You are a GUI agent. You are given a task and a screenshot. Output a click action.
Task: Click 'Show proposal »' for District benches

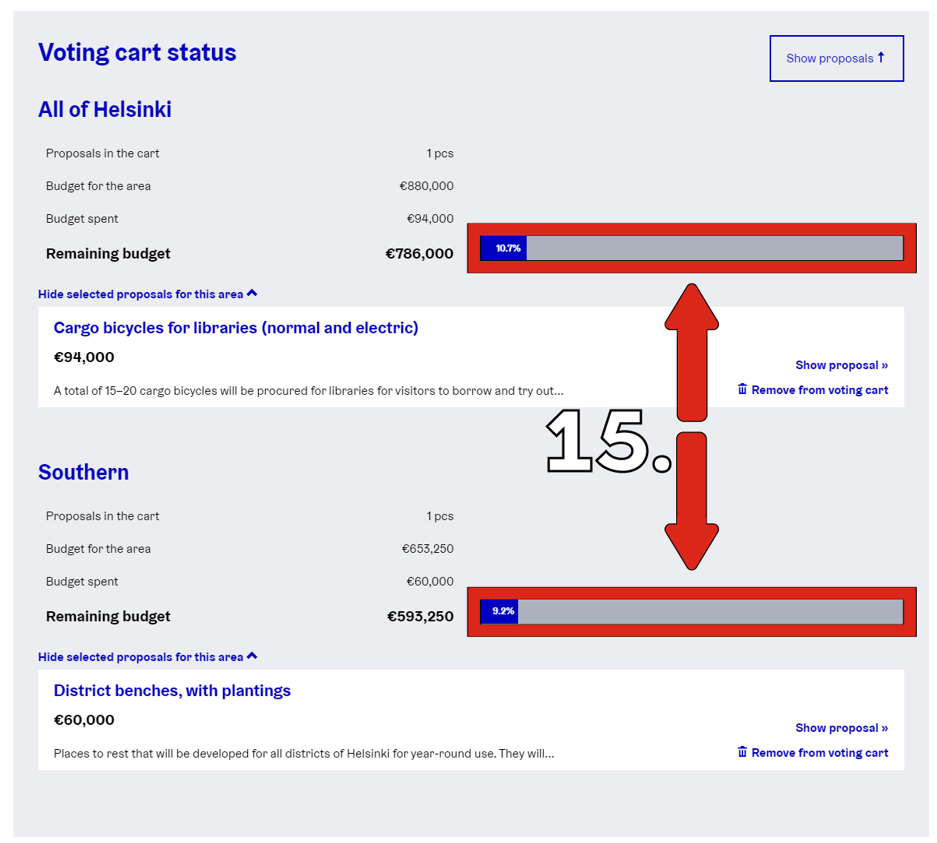pos(841,728)
